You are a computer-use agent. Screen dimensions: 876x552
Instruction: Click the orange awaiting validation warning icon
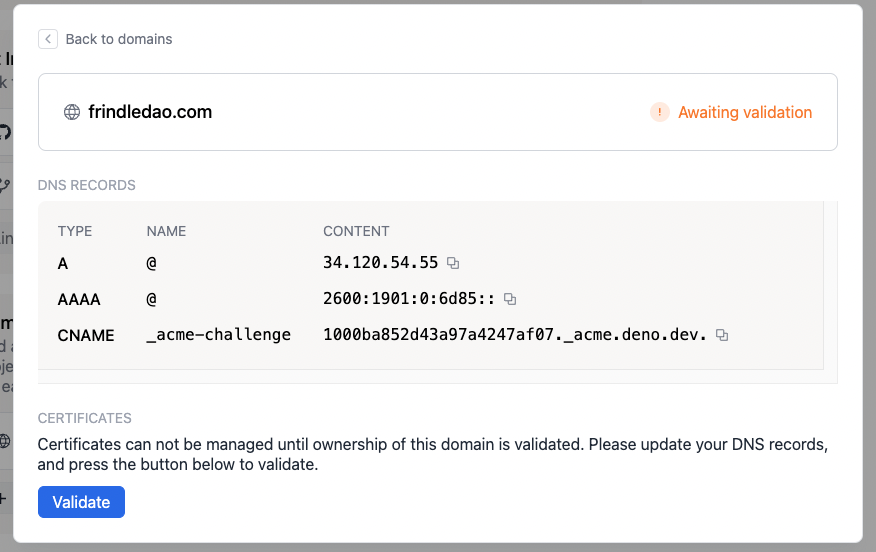(x=659, y=112)
